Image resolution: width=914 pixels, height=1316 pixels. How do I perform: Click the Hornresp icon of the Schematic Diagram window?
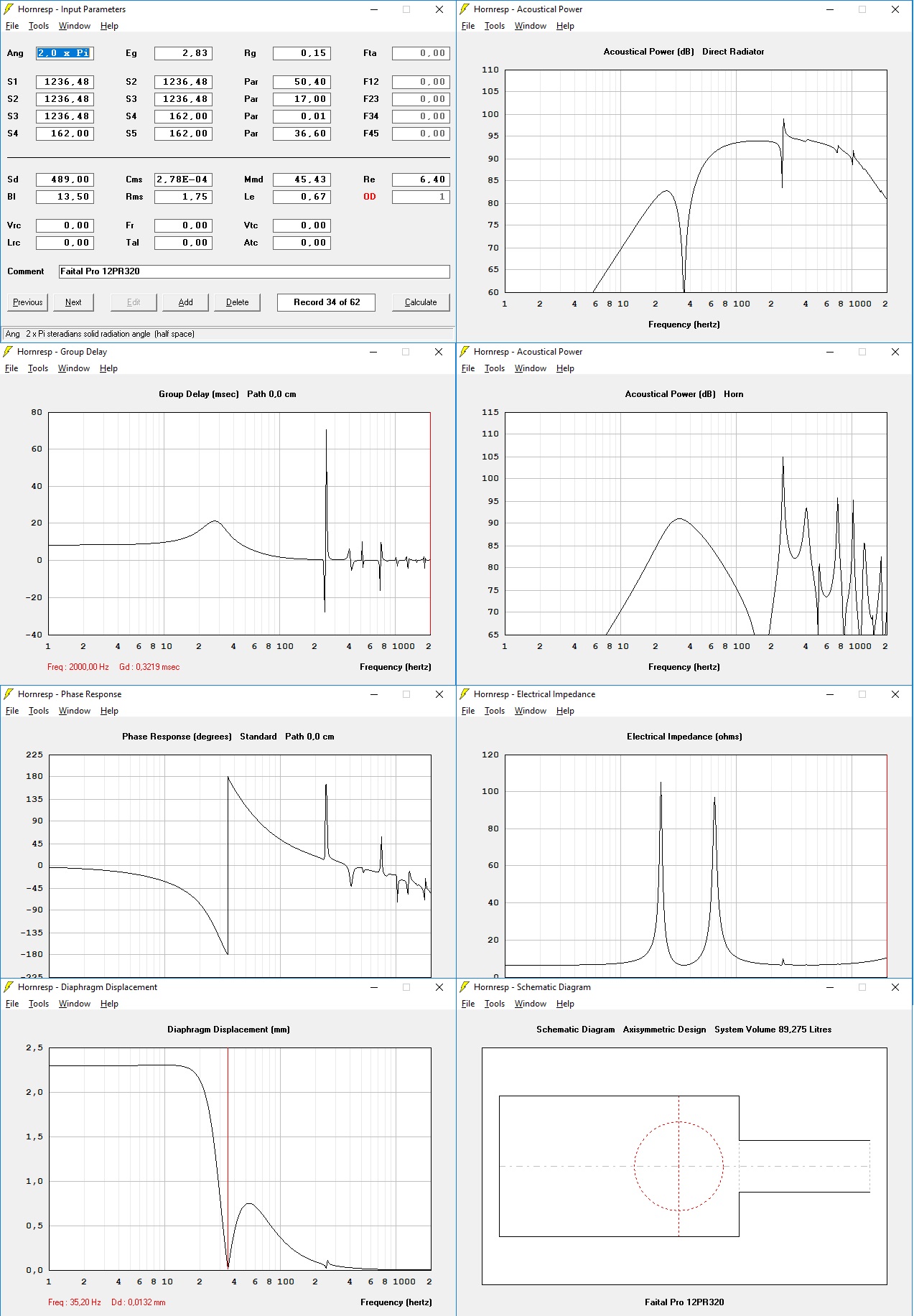point(465,987)
